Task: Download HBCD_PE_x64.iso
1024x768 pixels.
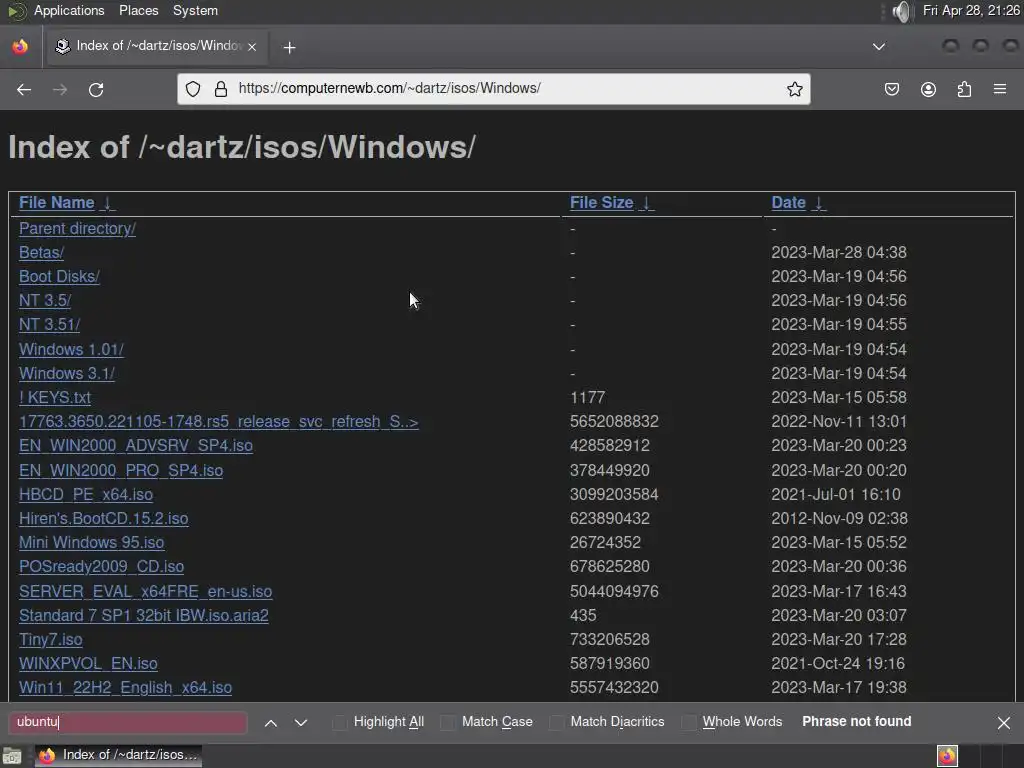Action: click(x=86, y=494)
